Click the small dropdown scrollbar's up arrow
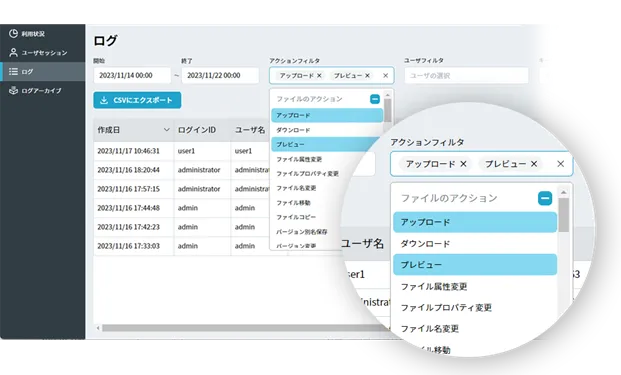Screen dimensions: 621x375 click(388, 95)
